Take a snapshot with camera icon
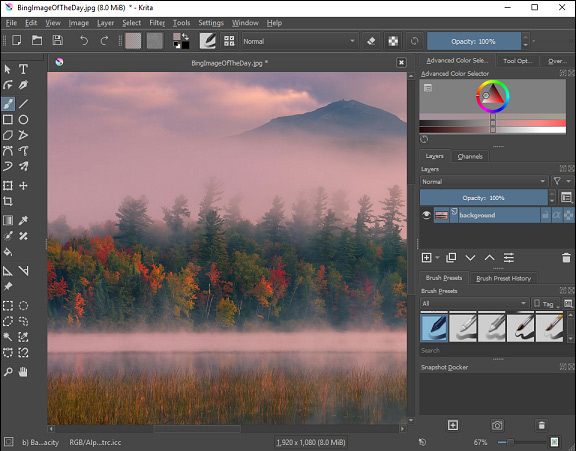Image resolution: width=576 pixels, height=451 pixels. click(497, 425)
